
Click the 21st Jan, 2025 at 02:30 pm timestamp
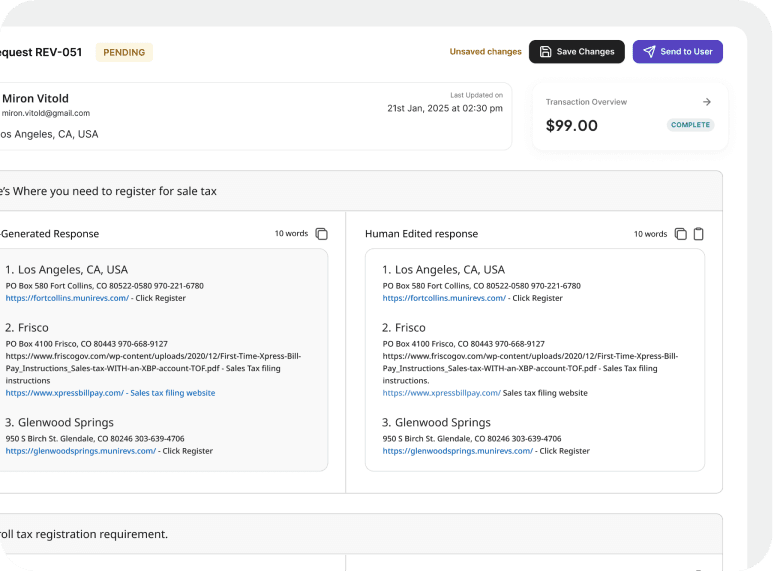pos(445,108)
